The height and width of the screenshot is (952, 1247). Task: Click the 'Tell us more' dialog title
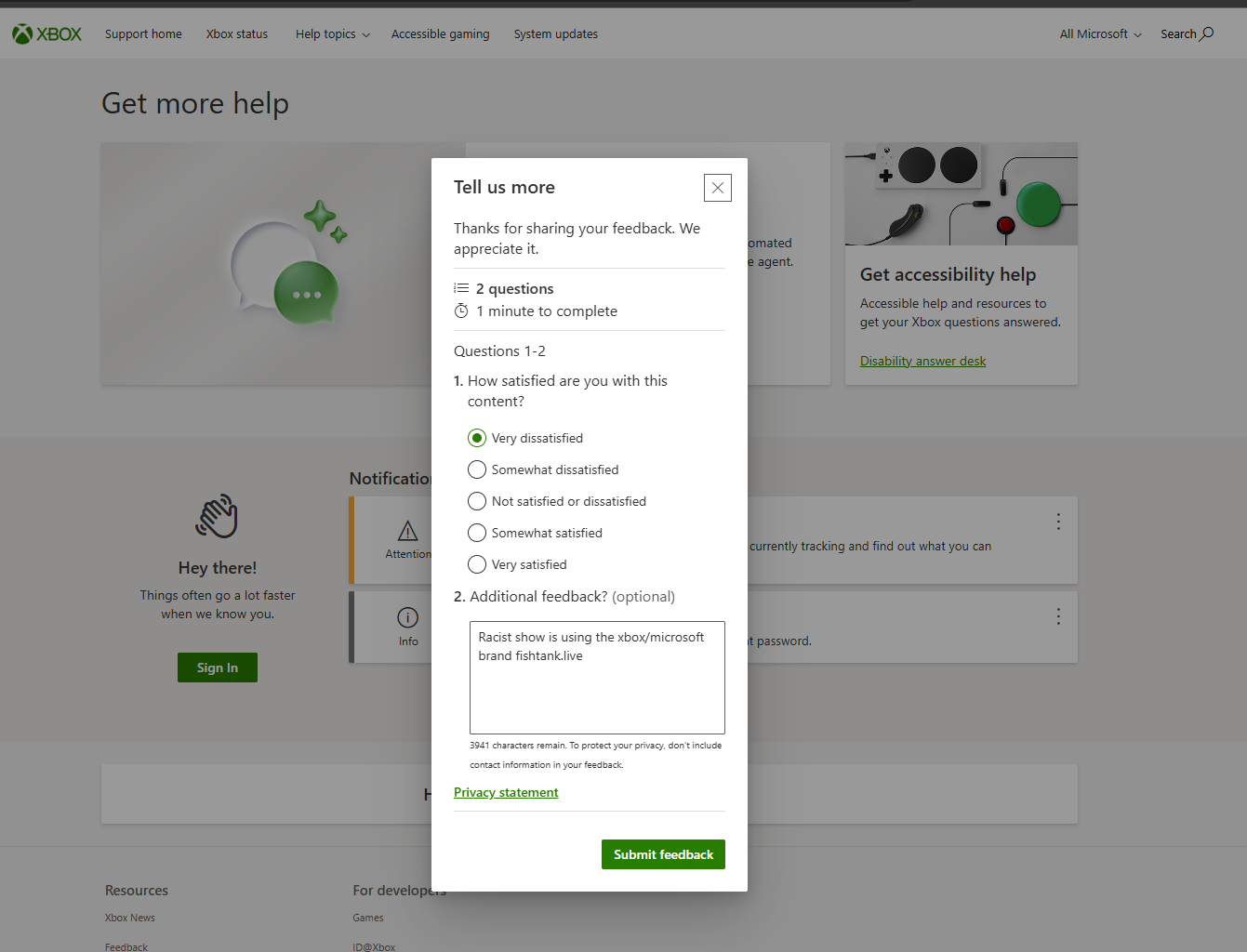504,187
